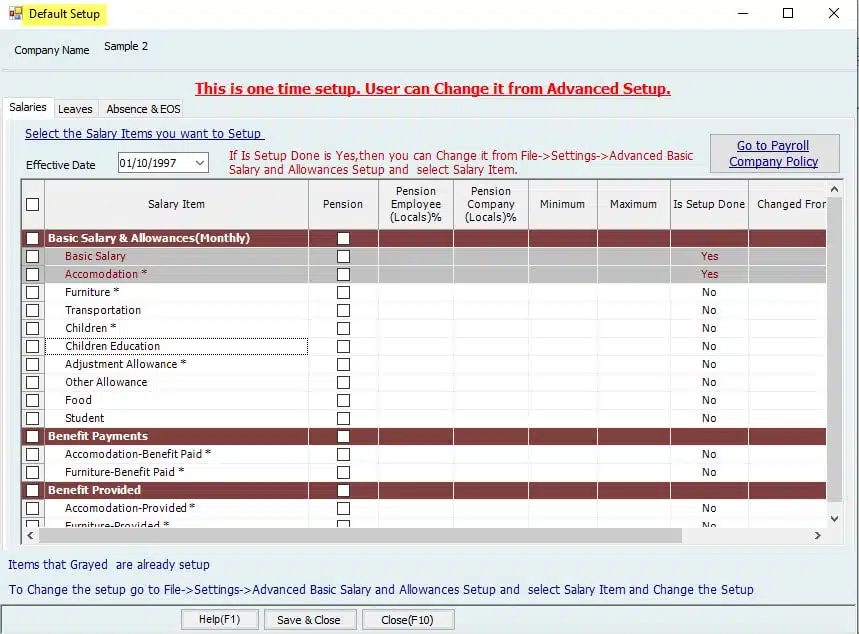Viewport: 859px width, 634px height.
Task: Select the Accomodation-Provided * item
Action: coord(130,509)
